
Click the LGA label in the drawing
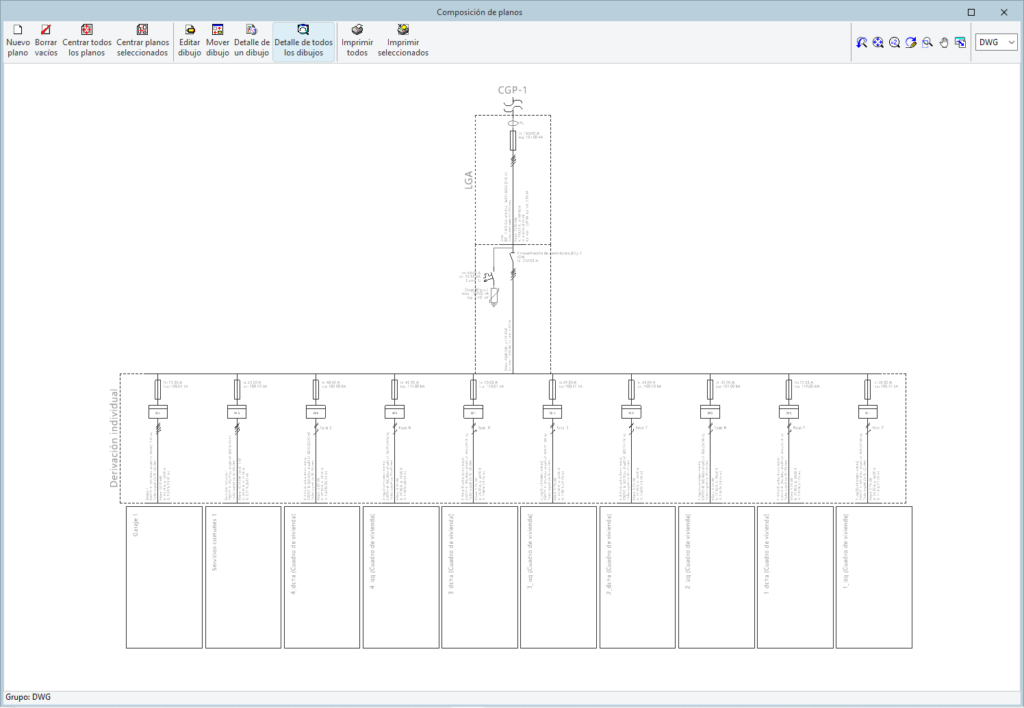pos(468,180)
